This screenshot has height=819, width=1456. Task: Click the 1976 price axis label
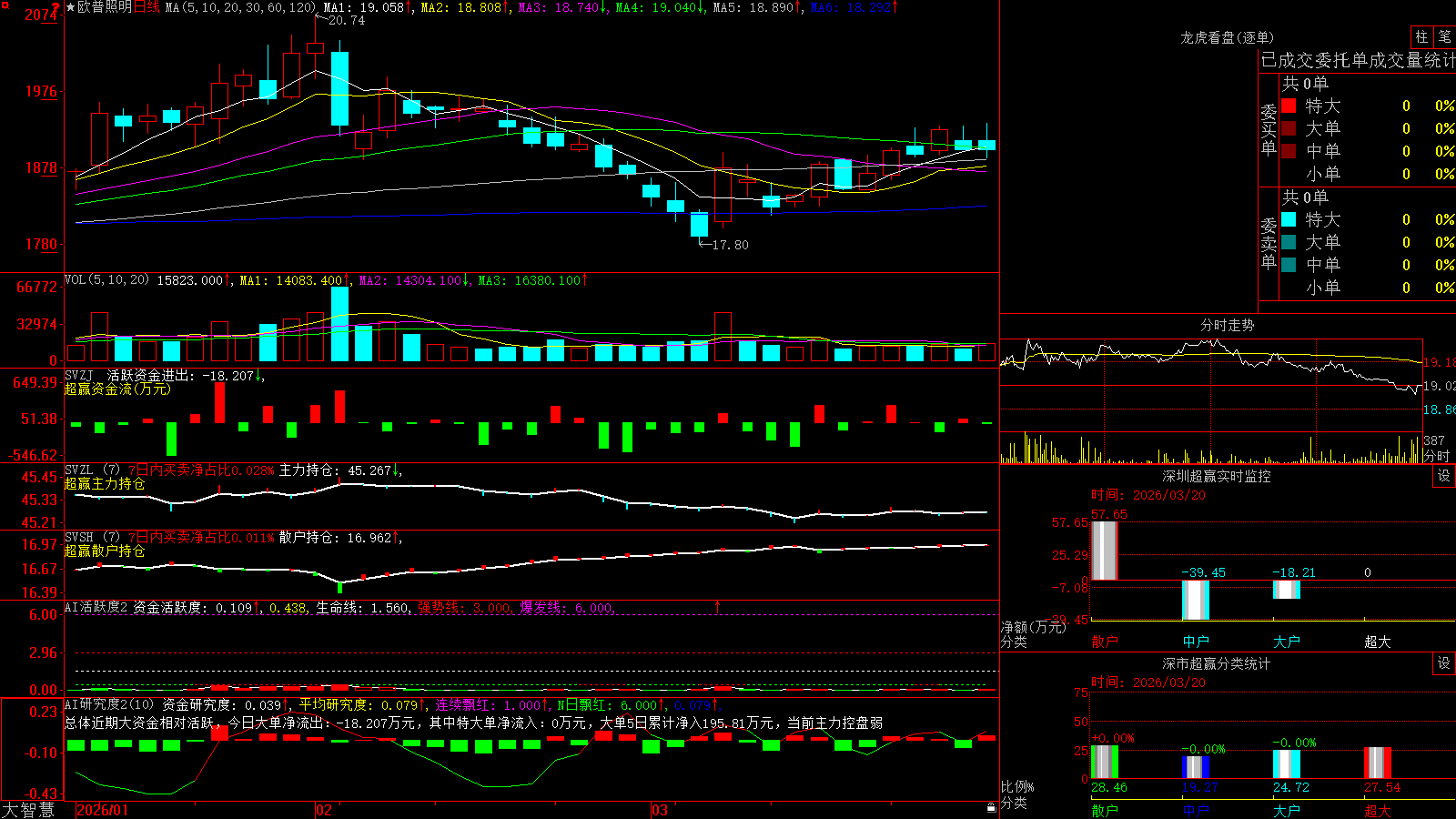41,91
